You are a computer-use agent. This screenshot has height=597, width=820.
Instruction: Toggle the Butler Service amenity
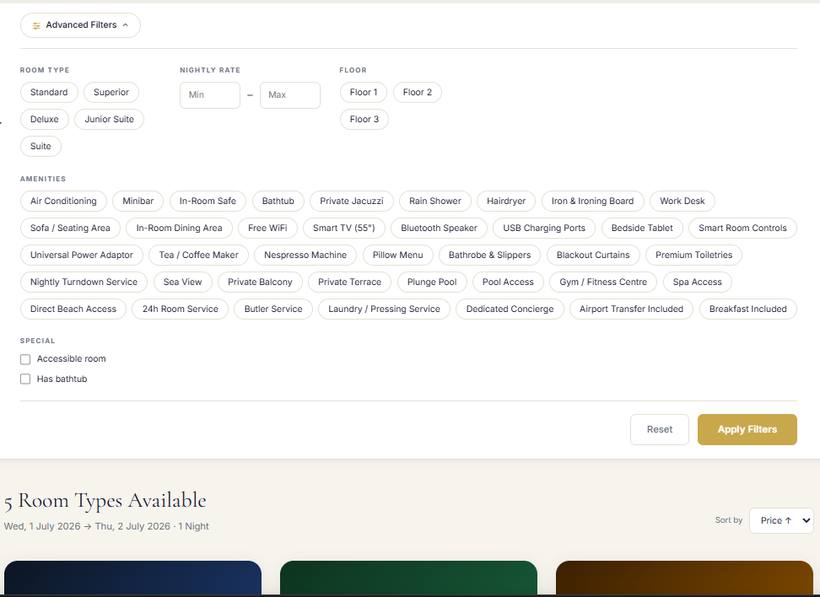point(274,309)
